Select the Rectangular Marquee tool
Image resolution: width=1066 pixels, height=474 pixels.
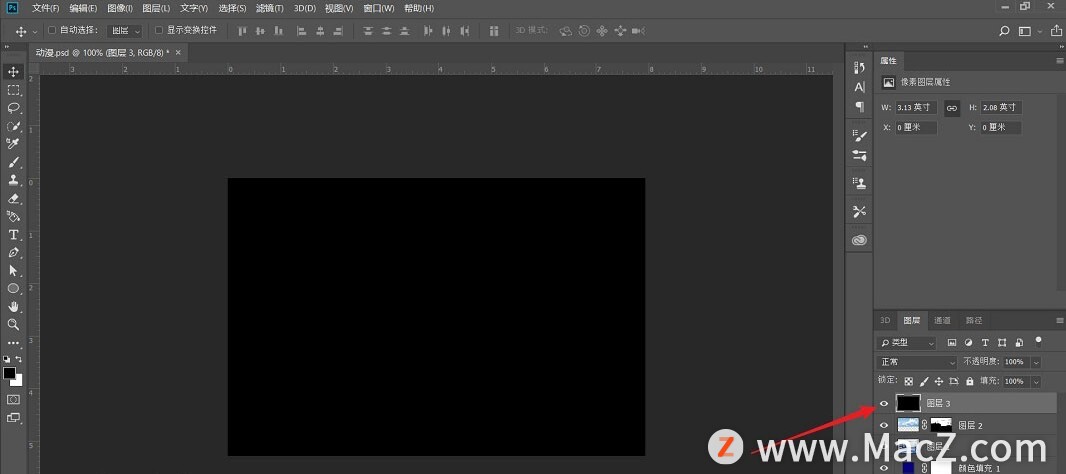tap(14, 90)
